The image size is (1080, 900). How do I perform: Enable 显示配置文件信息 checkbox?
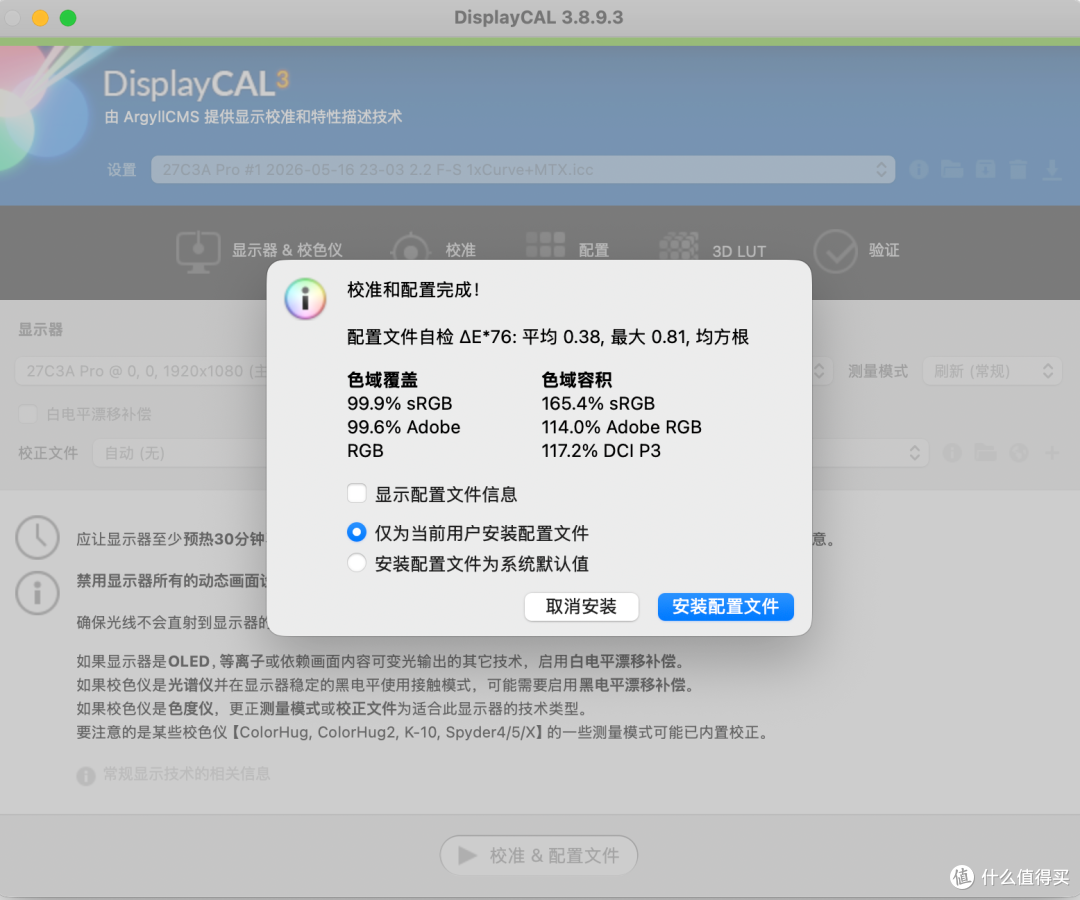(357, 493)
